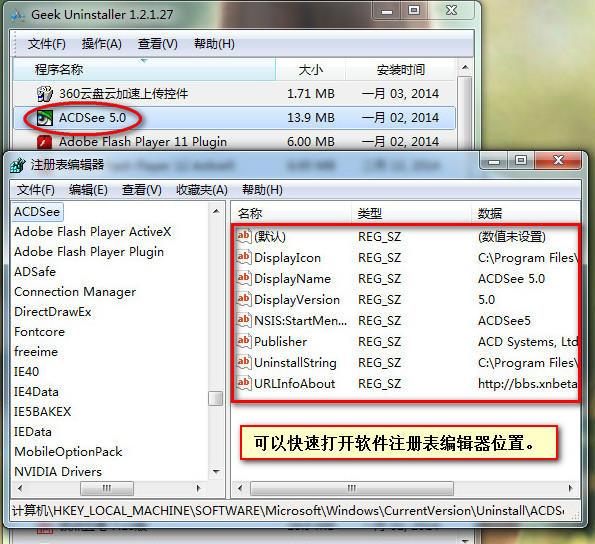Screen dimensions: 595x544
Task: Click the URLInfoAbout value icon
Action: tap(243, 383)
